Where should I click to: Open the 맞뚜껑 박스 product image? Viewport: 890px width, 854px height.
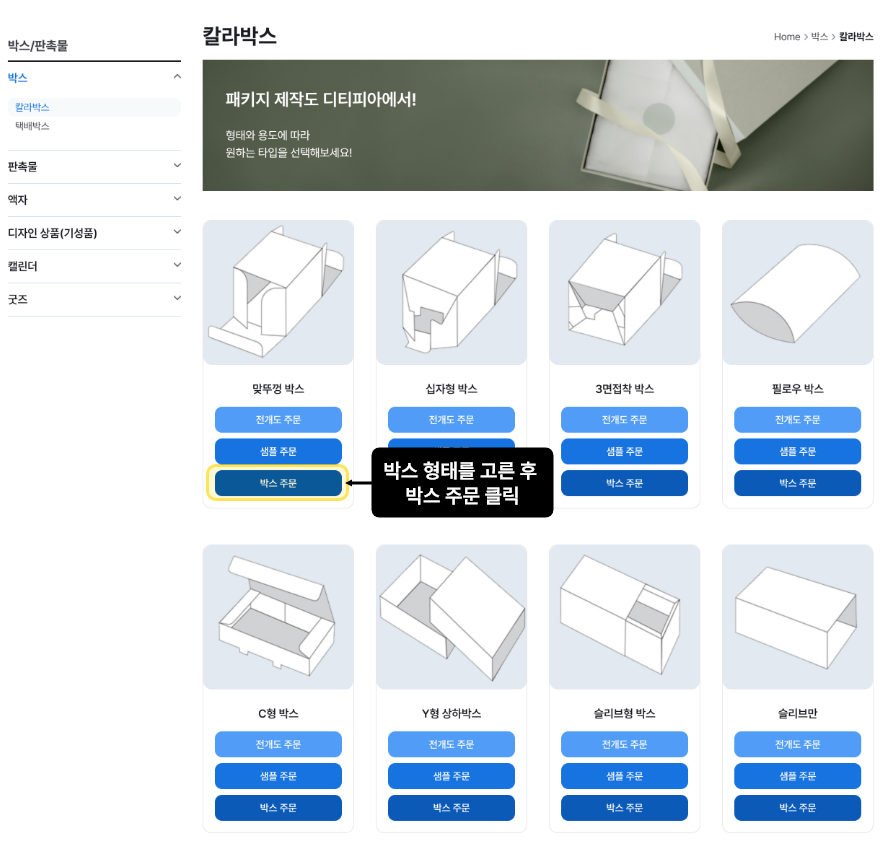[278, 293]
